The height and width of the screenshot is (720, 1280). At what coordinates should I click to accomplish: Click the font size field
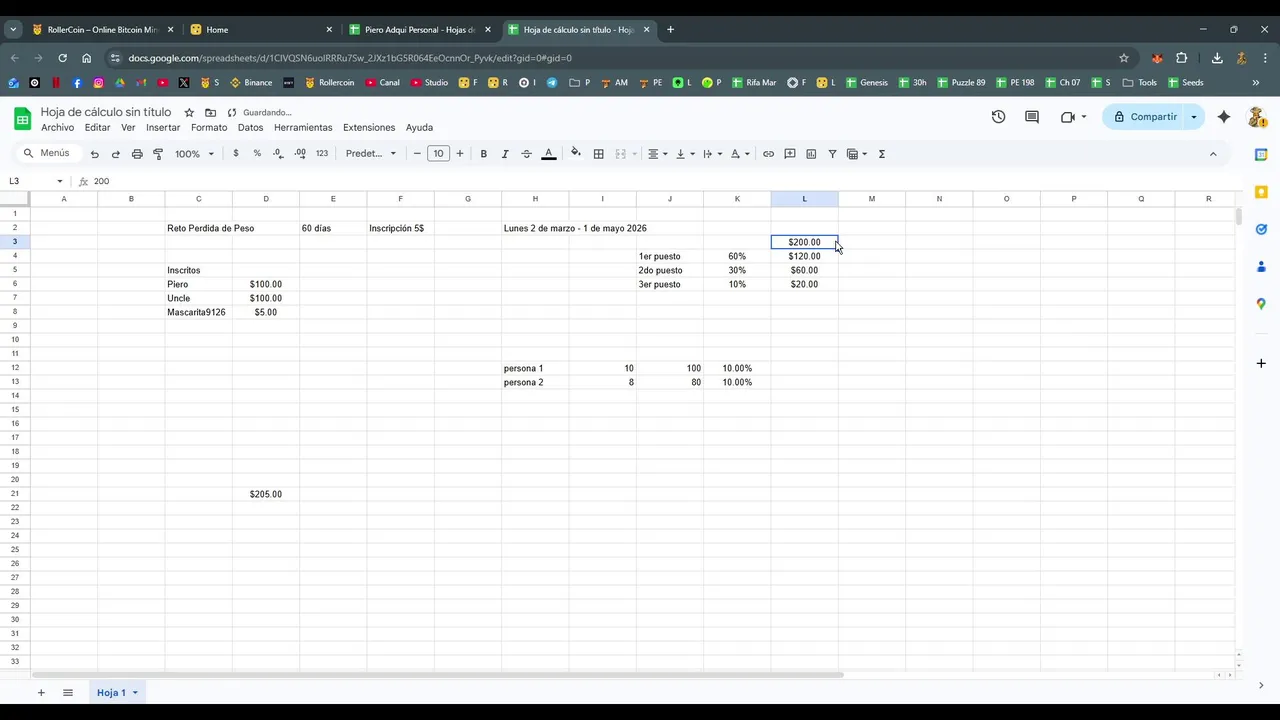(438, 154)
